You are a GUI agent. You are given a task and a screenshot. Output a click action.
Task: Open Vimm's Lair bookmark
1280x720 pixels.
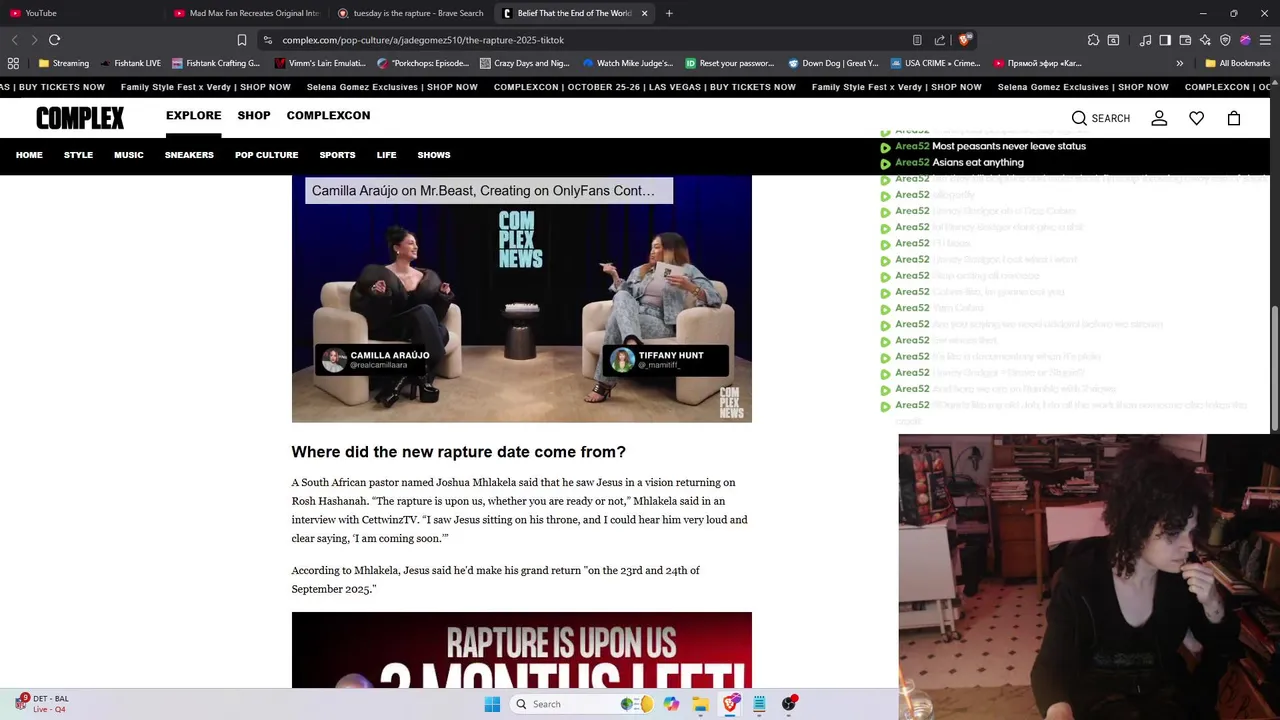tap(320, 63)
